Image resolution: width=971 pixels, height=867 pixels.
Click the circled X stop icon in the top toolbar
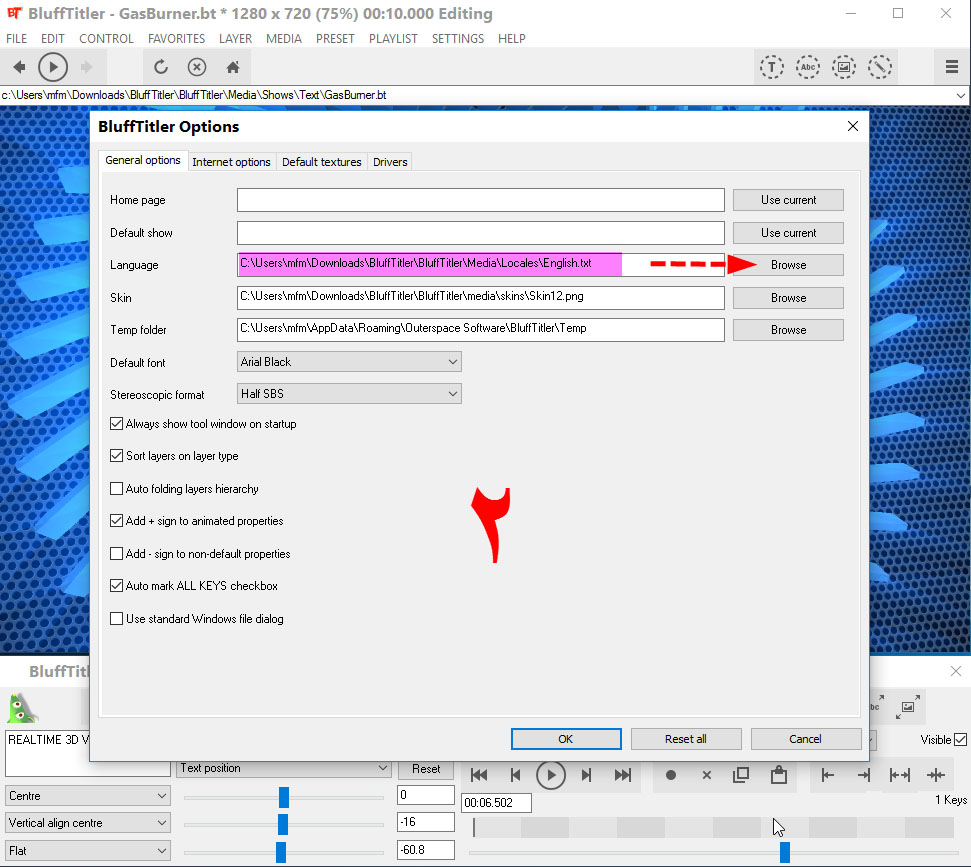(197, 67)
